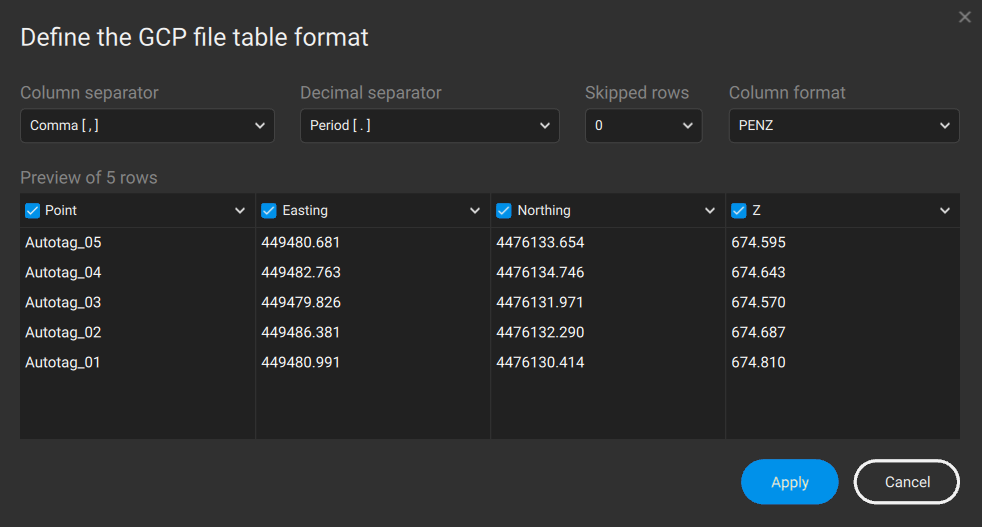
Task: Select the Autotag_05 preview row
Action: [63, 243]
